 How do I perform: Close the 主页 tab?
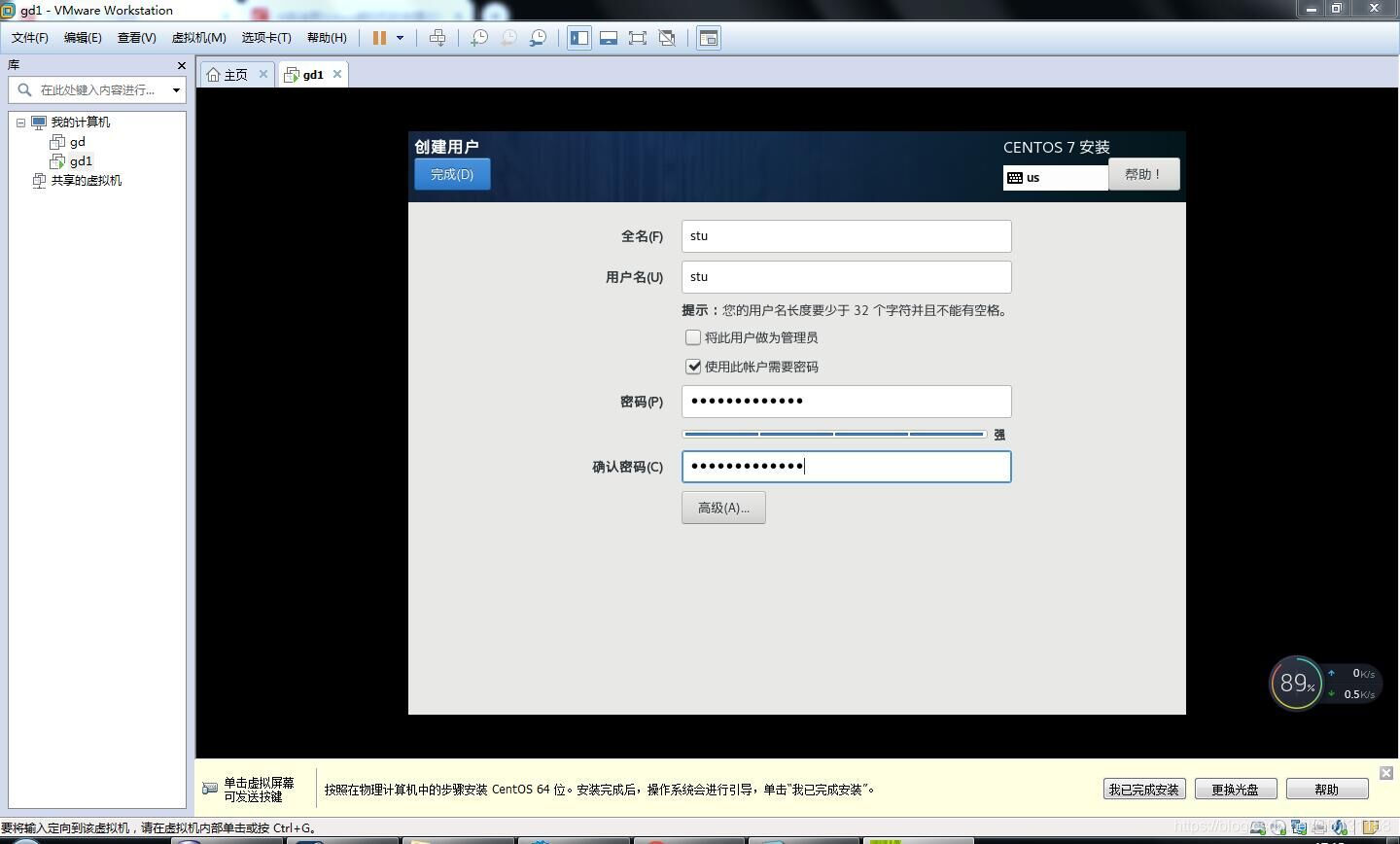[262, 74]
